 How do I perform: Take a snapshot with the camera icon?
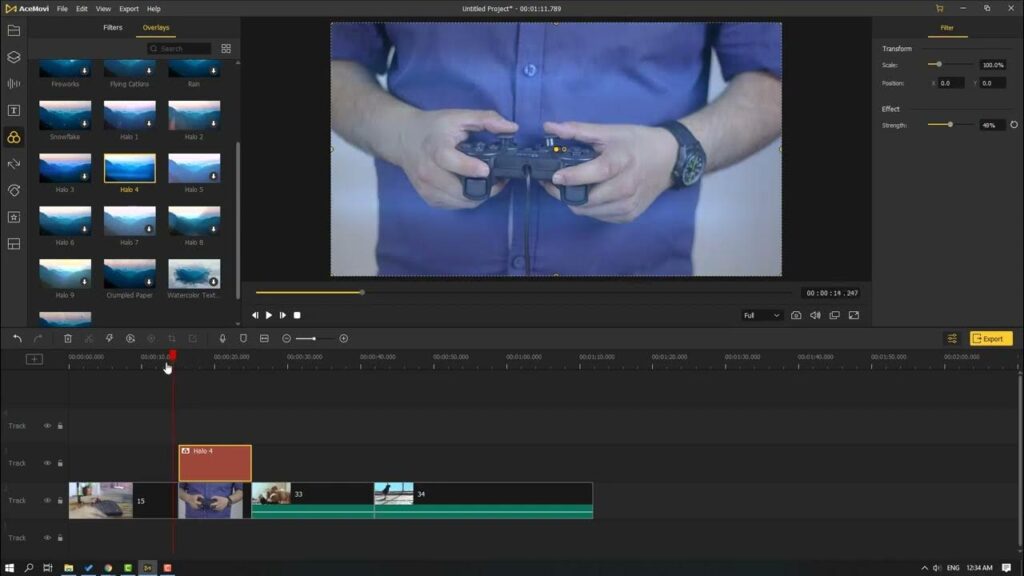[x=796, y=315]
